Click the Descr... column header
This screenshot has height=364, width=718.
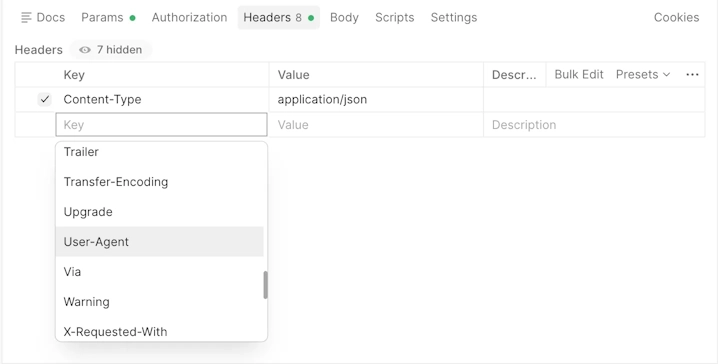pos(514,75)
